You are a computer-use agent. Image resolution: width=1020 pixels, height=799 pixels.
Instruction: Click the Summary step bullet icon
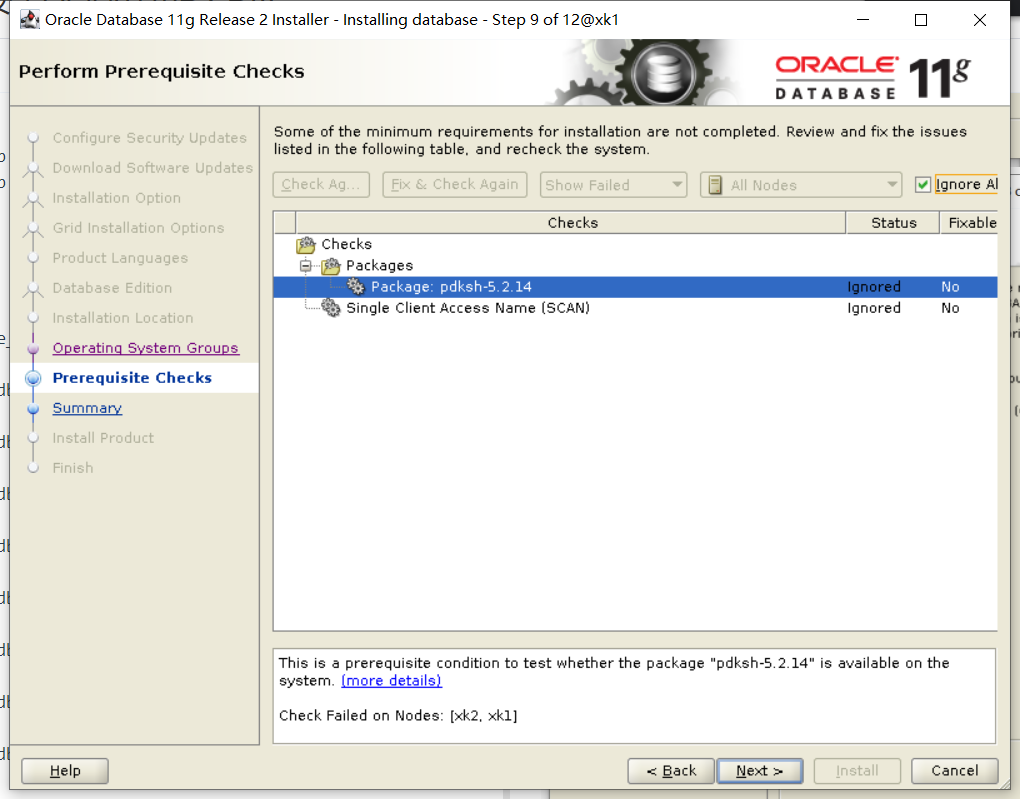coord(33,409)
